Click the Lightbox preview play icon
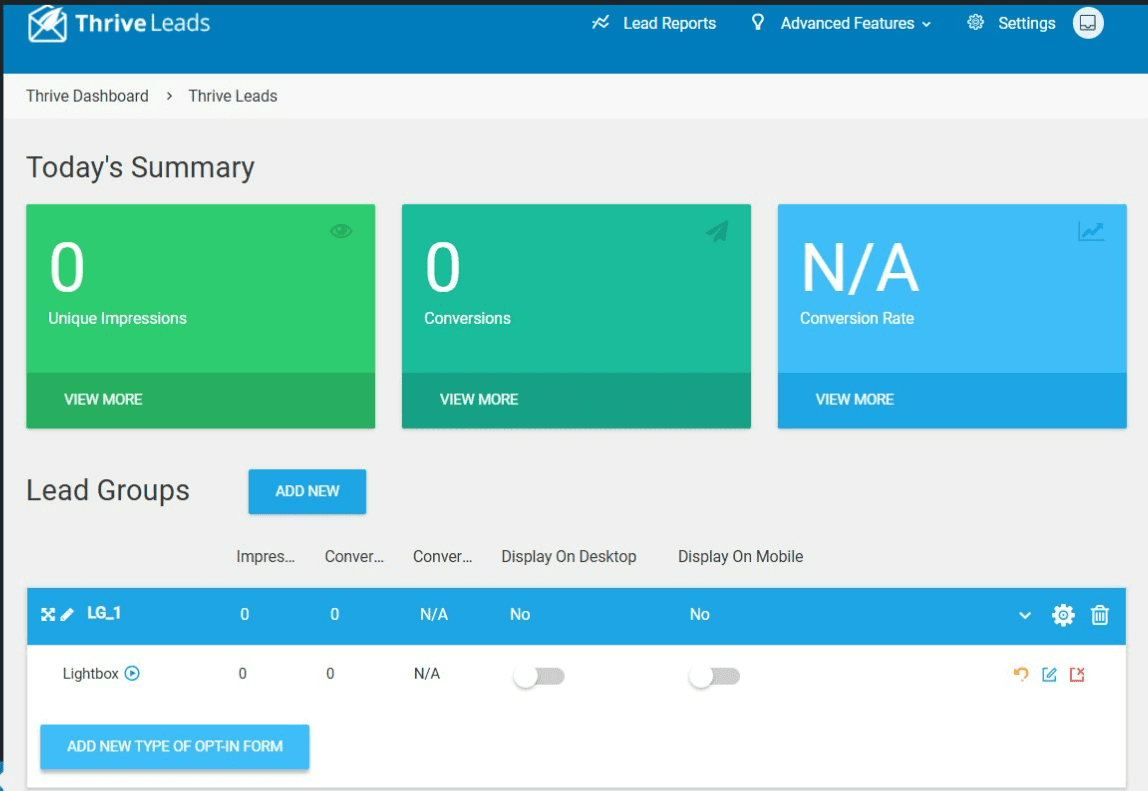 coord(132,673)
